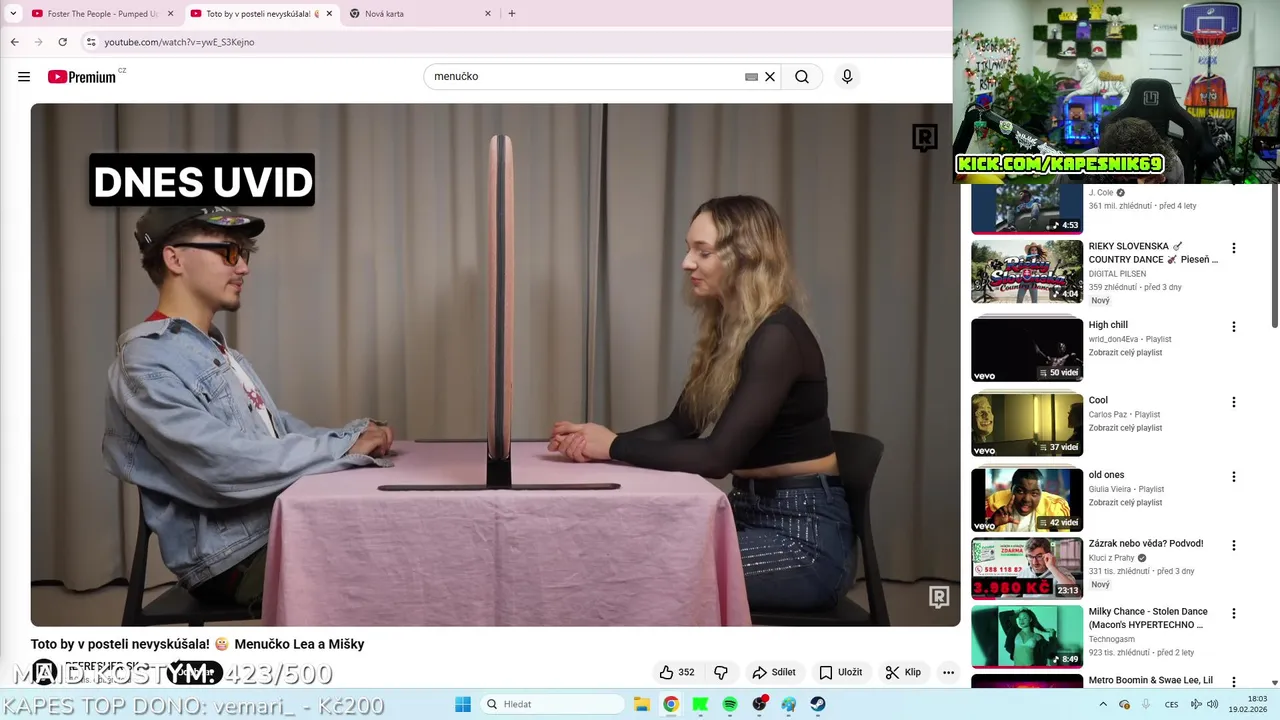
Task: Click the Klip clip button
Action: coord(903,672)
